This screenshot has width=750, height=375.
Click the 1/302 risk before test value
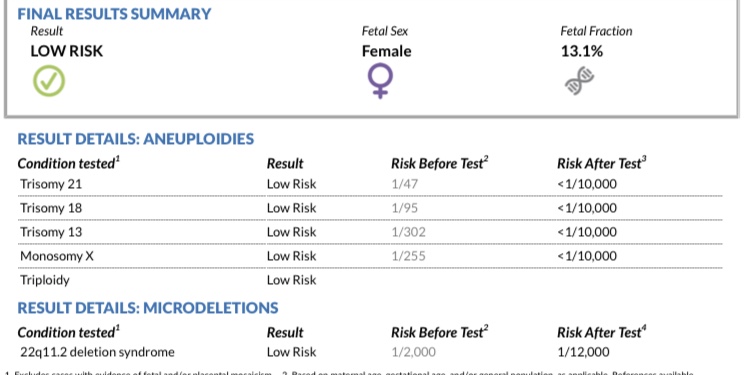(408, 232)
